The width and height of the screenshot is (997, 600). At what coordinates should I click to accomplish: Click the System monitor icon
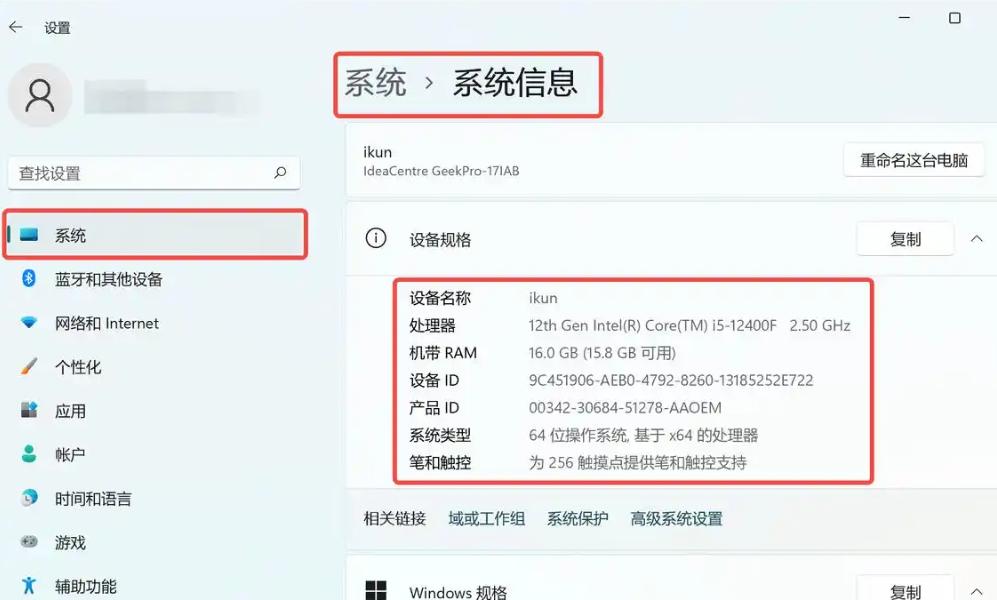(x=29, y=235)
